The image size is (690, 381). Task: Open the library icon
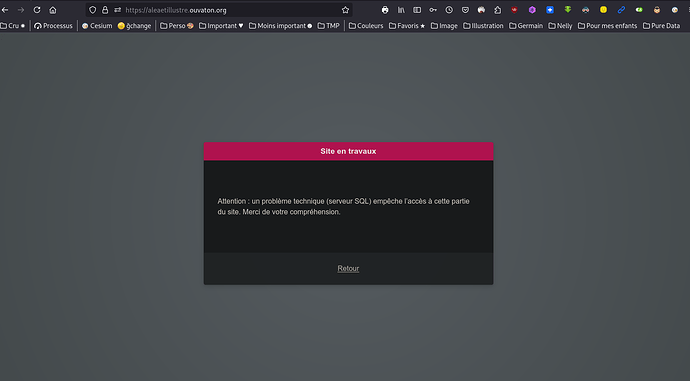coord(401,10)
